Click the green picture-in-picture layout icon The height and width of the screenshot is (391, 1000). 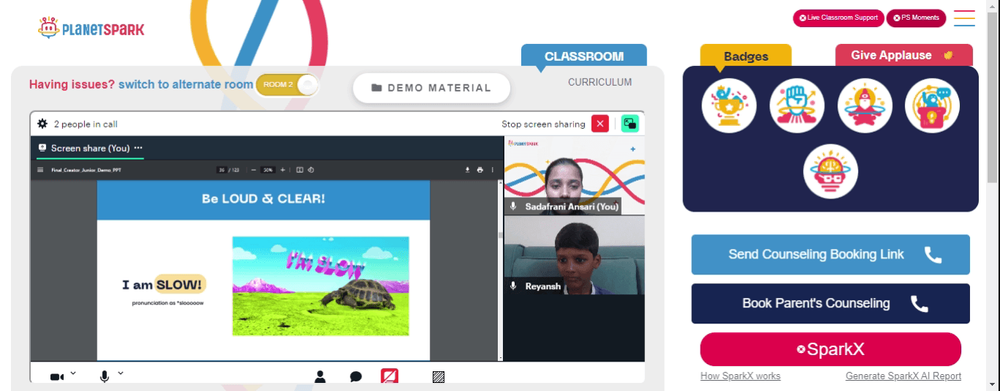coord(629,124)
